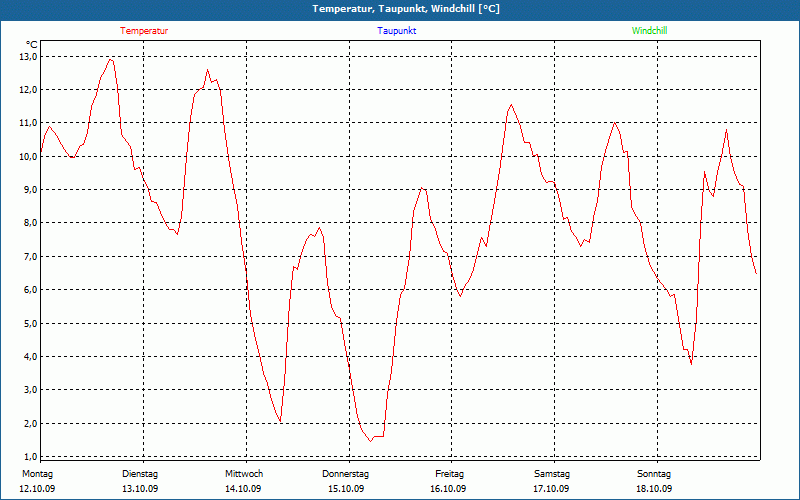
Task: Click the 'Dienstag' day label
Action: 140,474
